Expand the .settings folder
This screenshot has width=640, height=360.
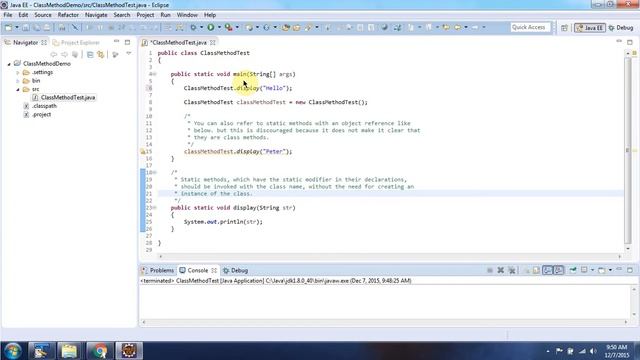18,73
